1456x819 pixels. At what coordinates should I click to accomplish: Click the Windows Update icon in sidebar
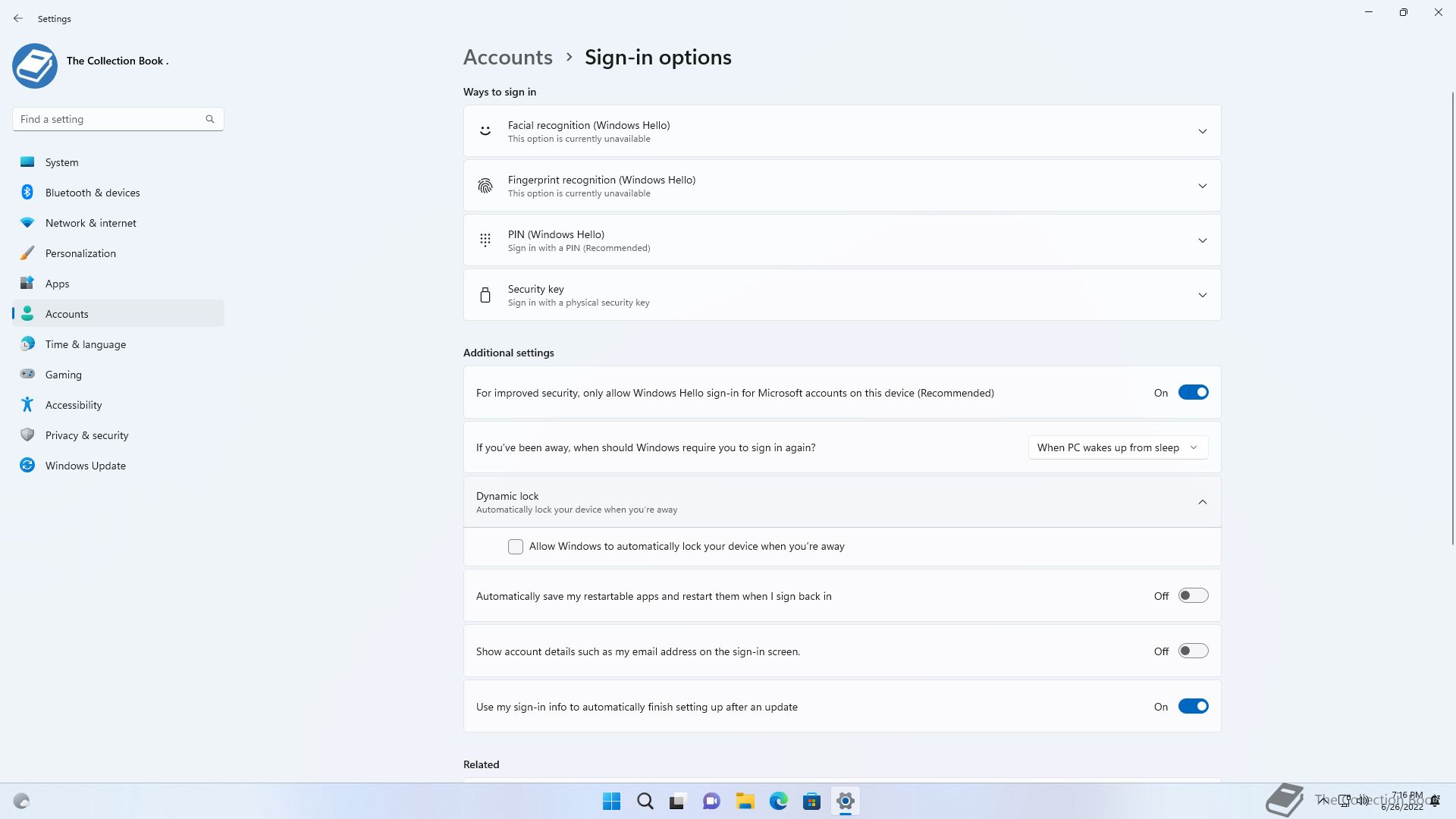(x=27, y=466)
